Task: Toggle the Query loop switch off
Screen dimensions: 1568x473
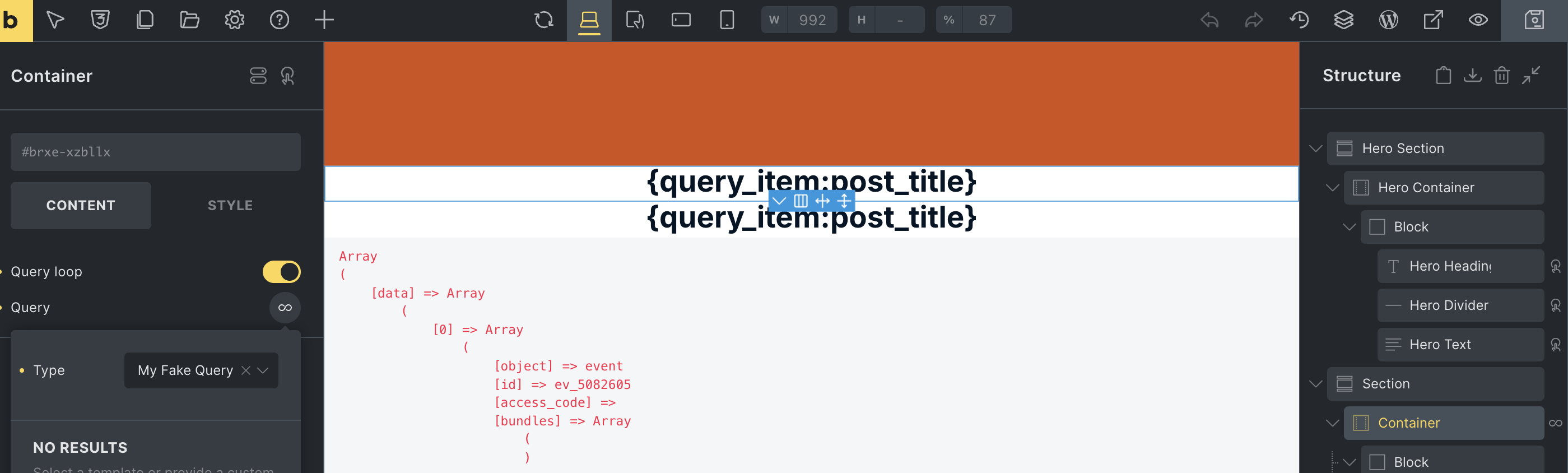Action: 281,271
